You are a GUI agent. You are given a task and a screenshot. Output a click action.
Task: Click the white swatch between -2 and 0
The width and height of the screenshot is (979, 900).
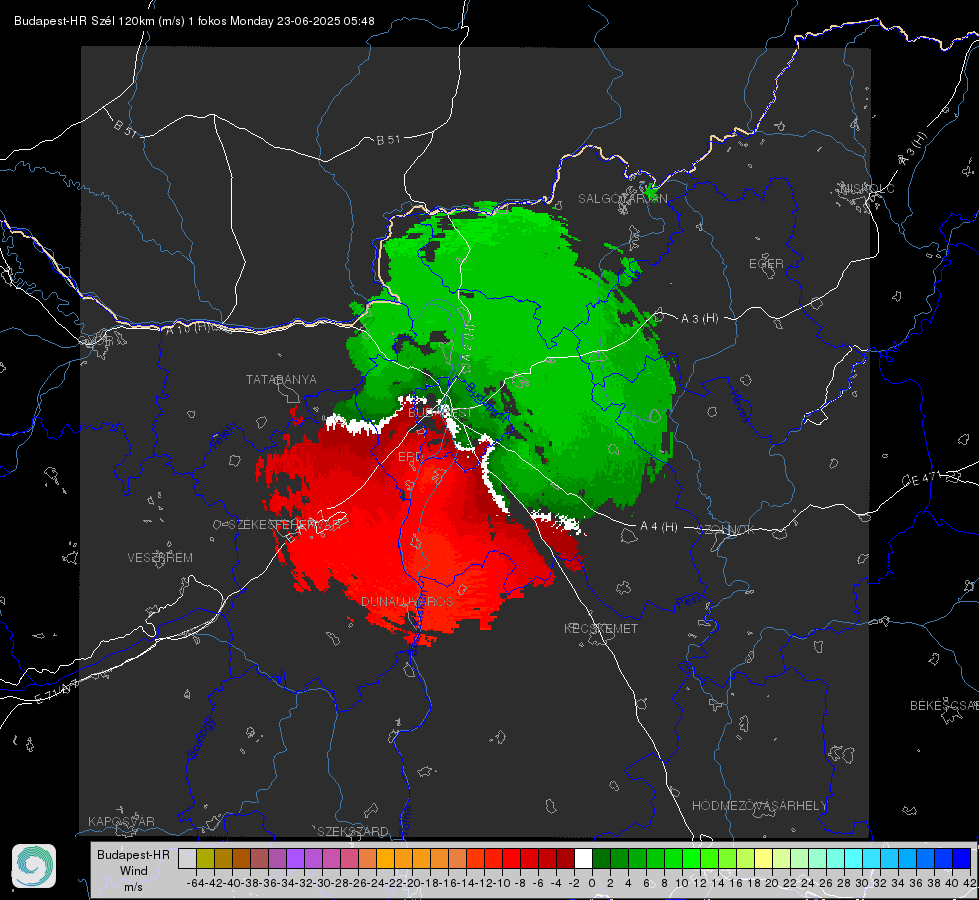coord(583,858)
